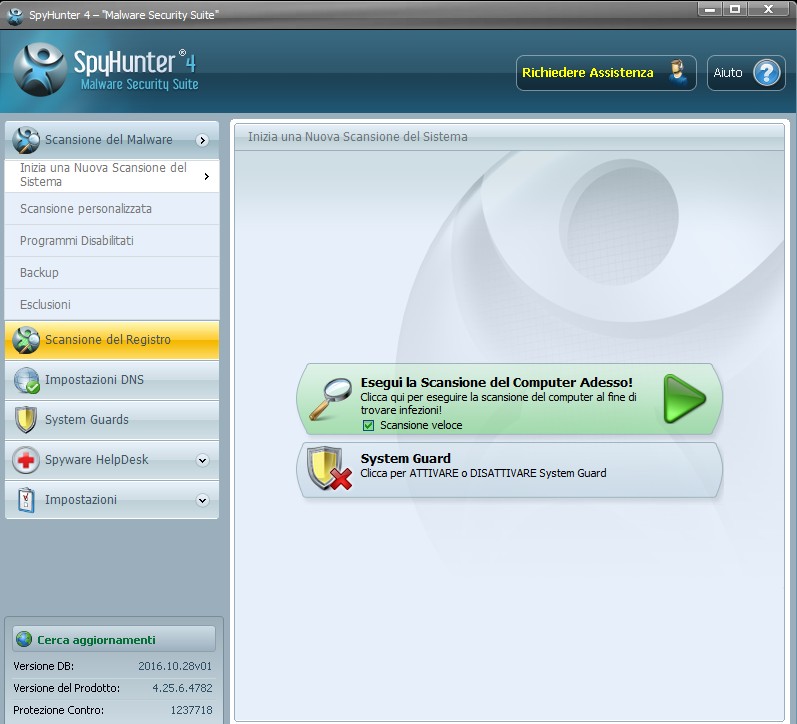797x724 pixels.
Task: Click the Scansione veloce label text
Action: point(421,425)
